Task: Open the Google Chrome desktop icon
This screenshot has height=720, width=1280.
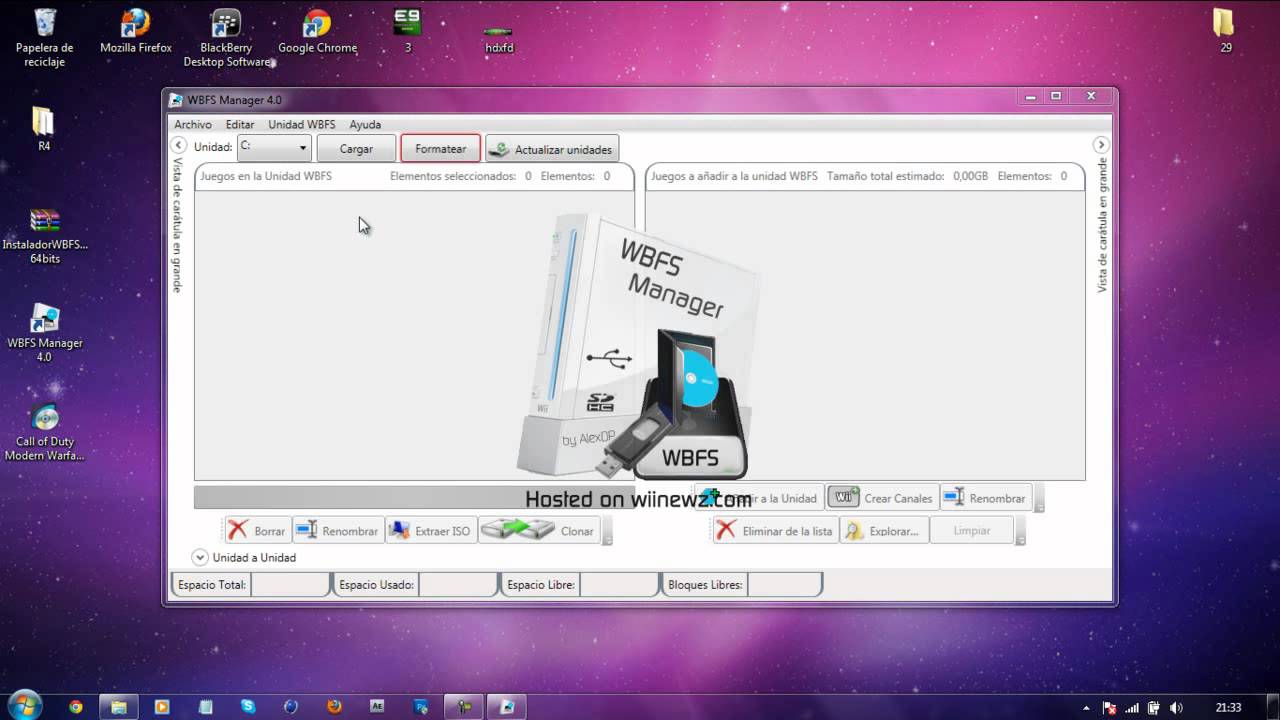Action: (x=317, y=31)
